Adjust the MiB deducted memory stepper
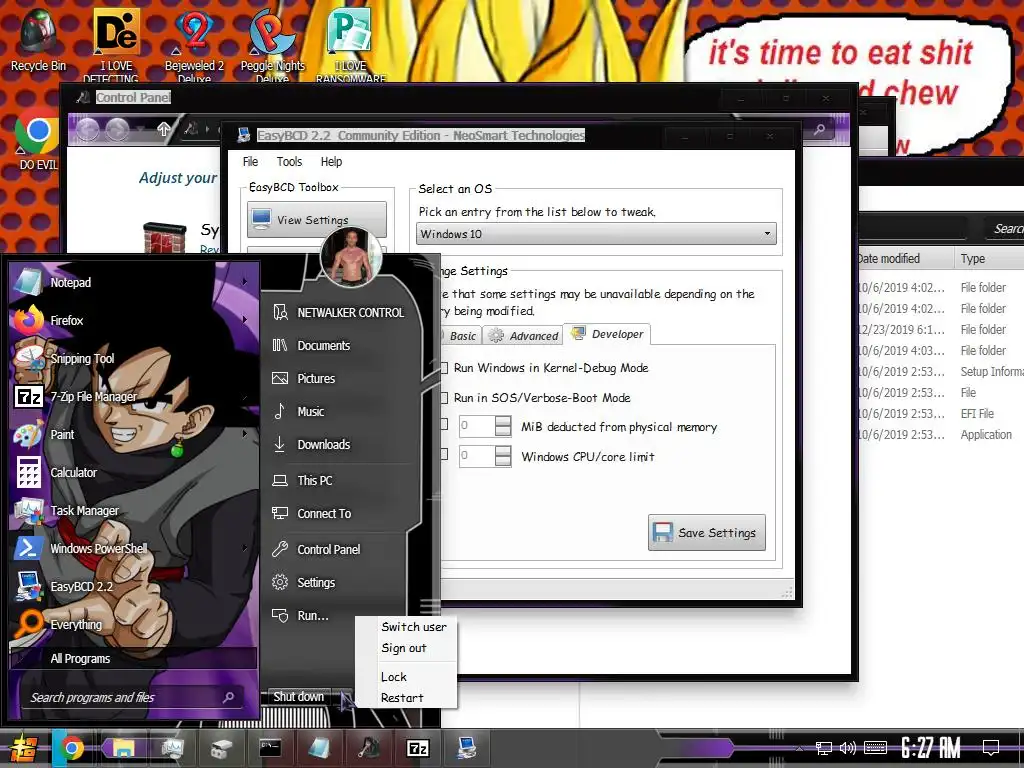 (x=503, y=426)
